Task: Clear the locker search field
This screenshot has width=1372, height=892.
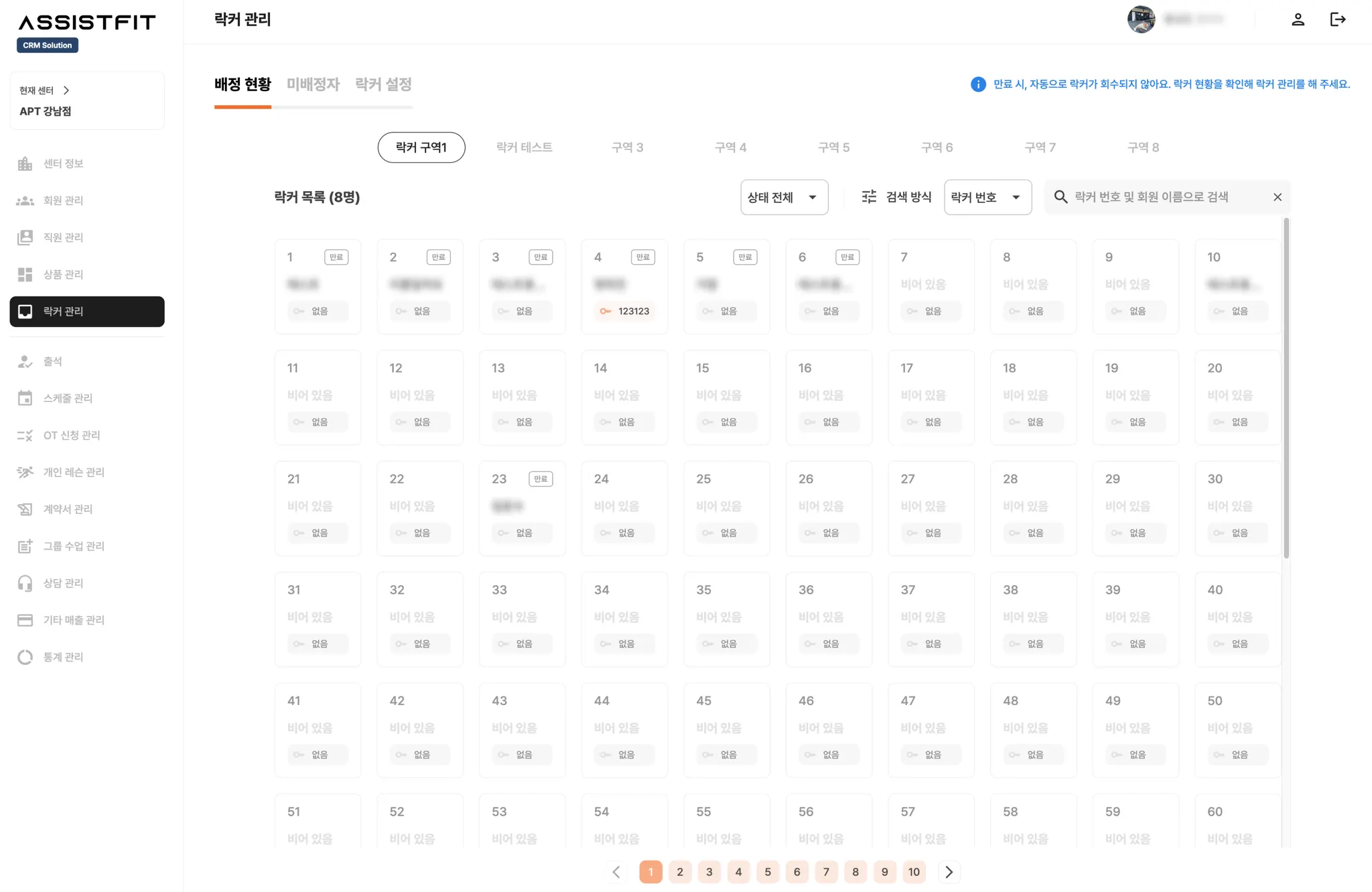Action: click(1277, 197)
